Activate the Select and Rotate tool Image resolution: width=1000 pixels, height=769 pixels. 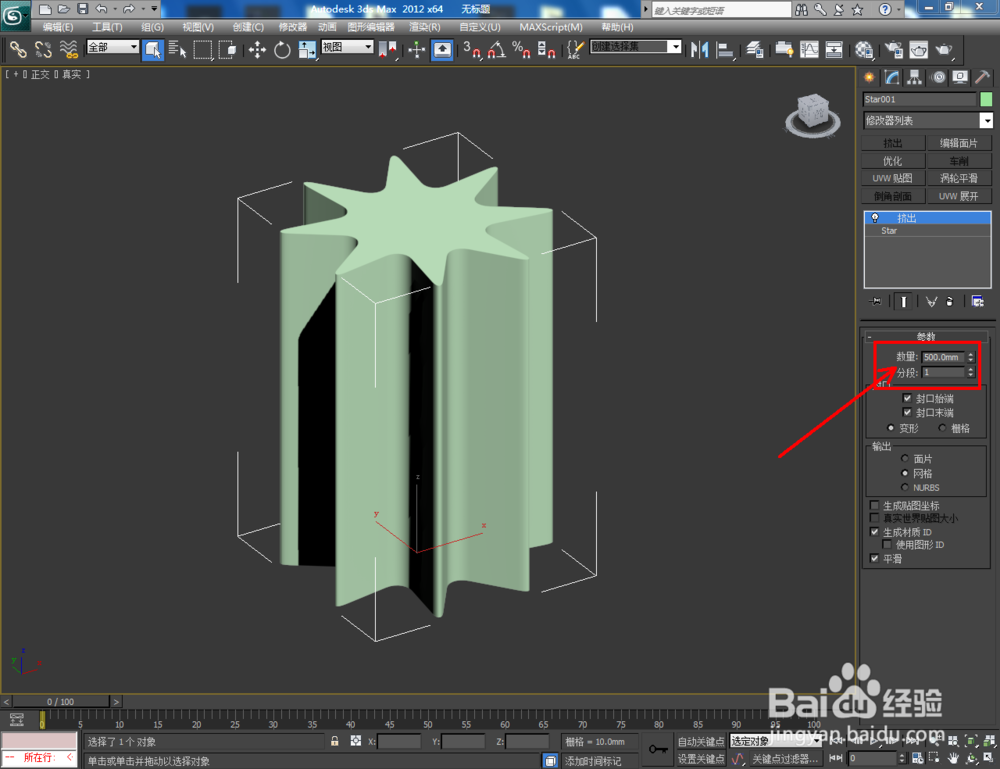[281, 49]
